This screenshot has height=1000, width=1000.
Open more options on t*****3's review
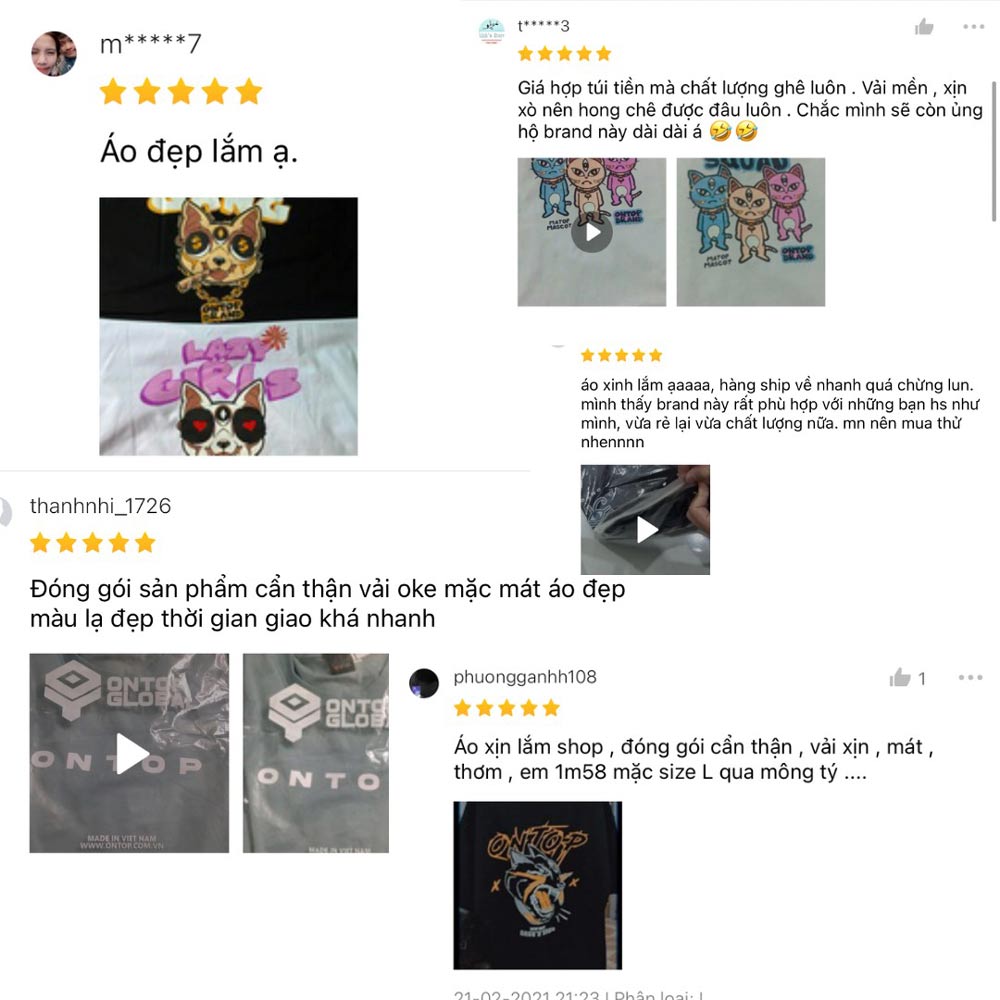pos(974,27)
